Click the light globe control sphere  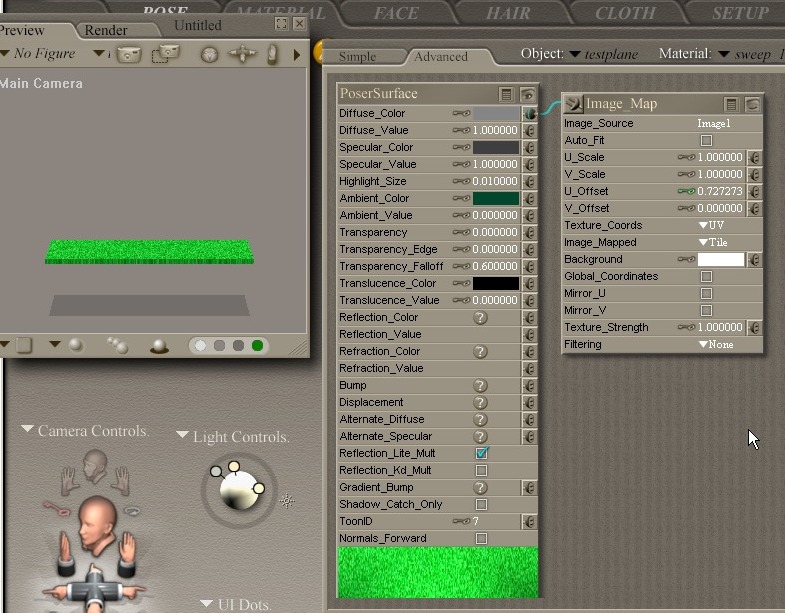tap(240, 491)
